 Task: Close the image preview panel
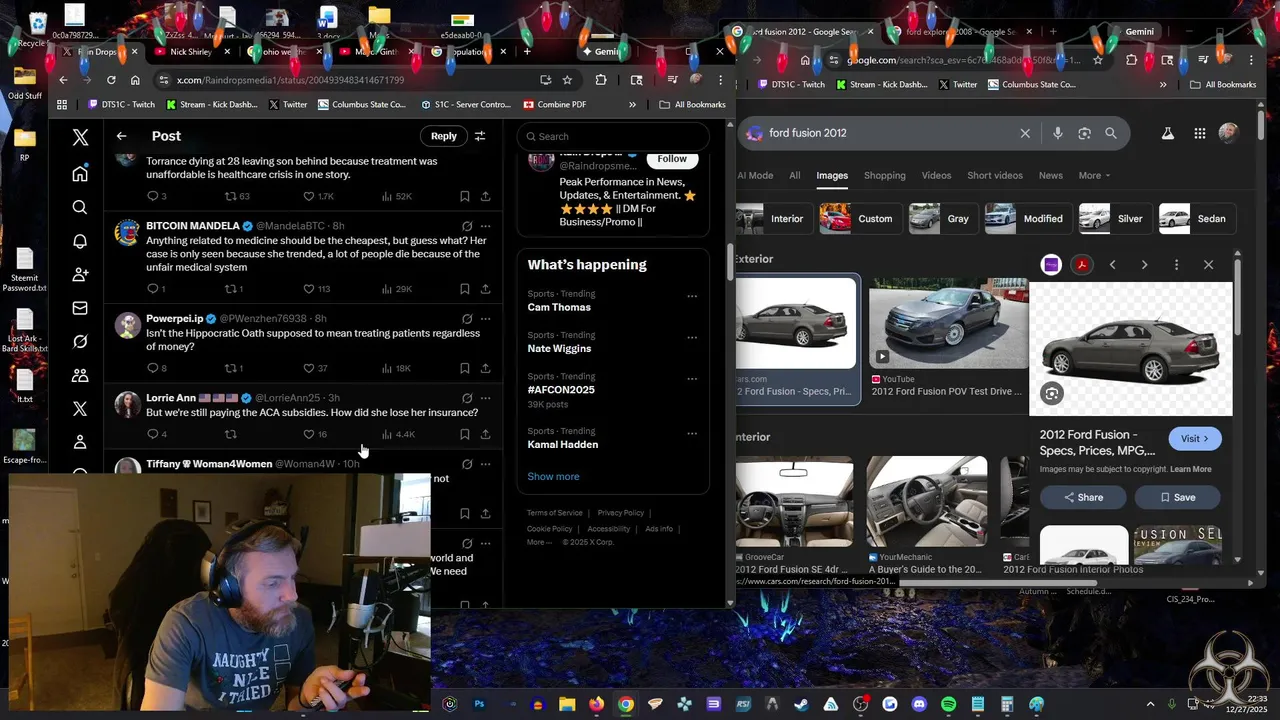[1208, 265]
